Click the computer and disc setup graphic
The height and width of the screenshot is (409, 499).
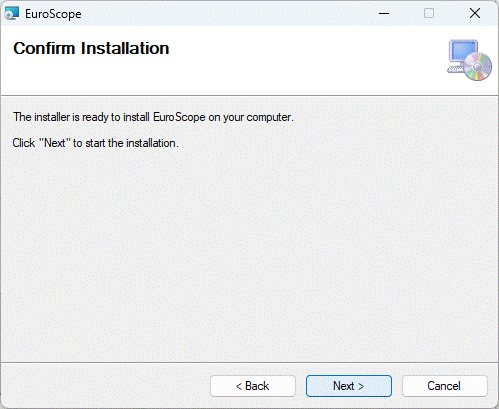(x=469, y=60)
